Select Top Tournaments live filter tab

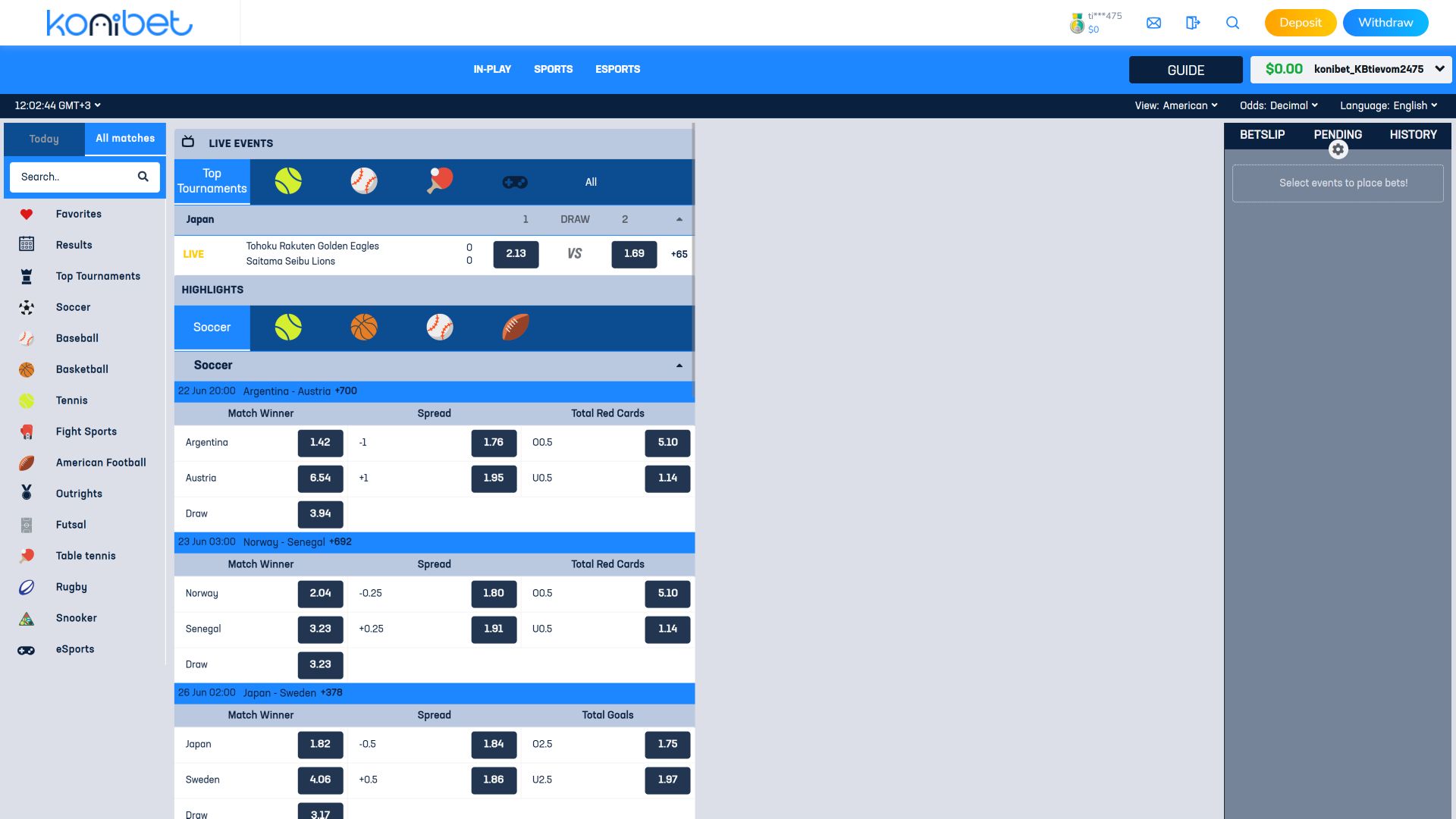point(212,181)
